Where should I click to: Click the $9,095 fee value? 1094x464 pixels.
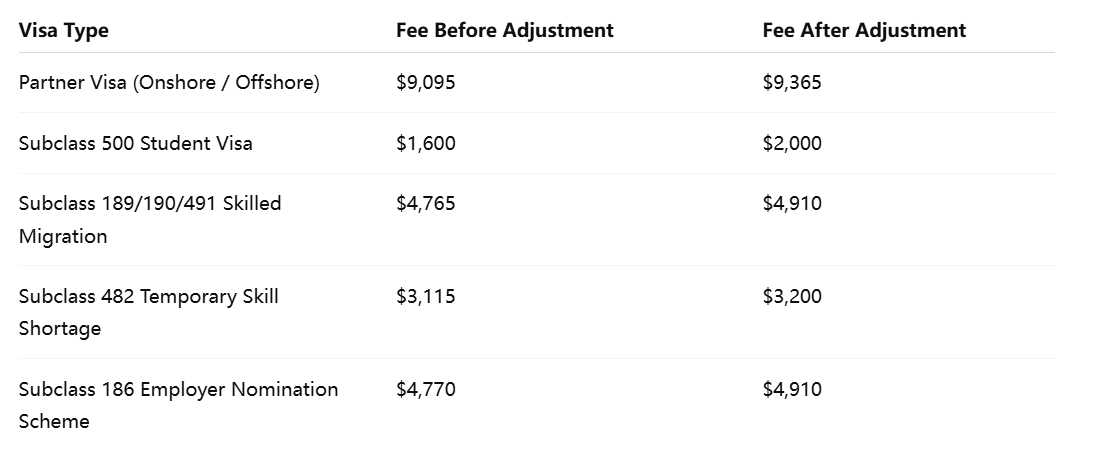[x=426, y=82]
